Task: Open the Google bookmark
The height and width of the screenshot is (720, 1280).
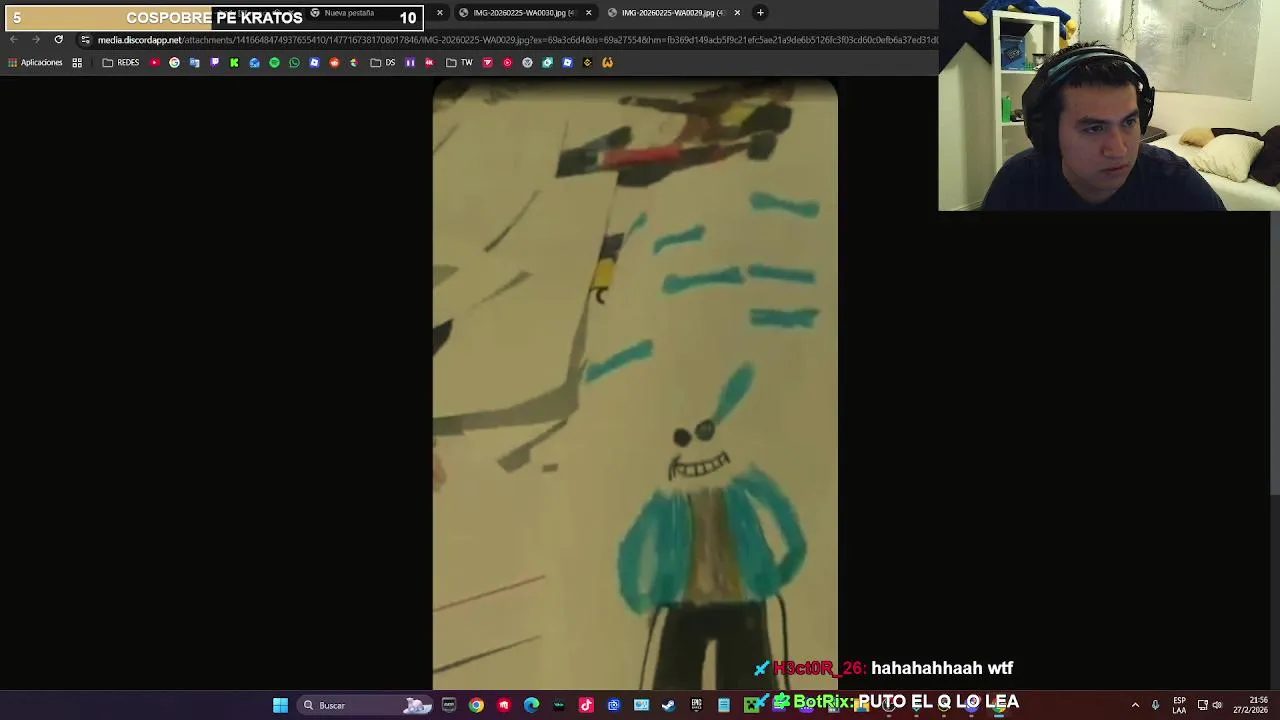Action: pos(174,62)
